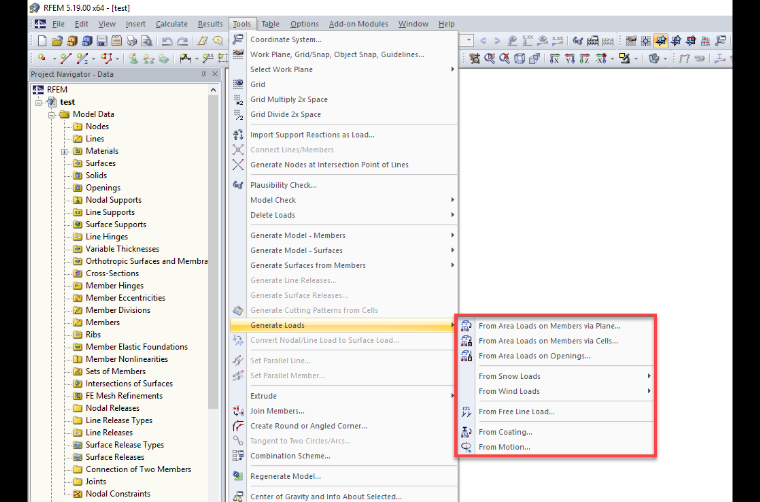Image resolution: width=760 pixels, height=502 pixels.
Task: Click the blue Block Manager cabinet icon
Action: point(87,41)
